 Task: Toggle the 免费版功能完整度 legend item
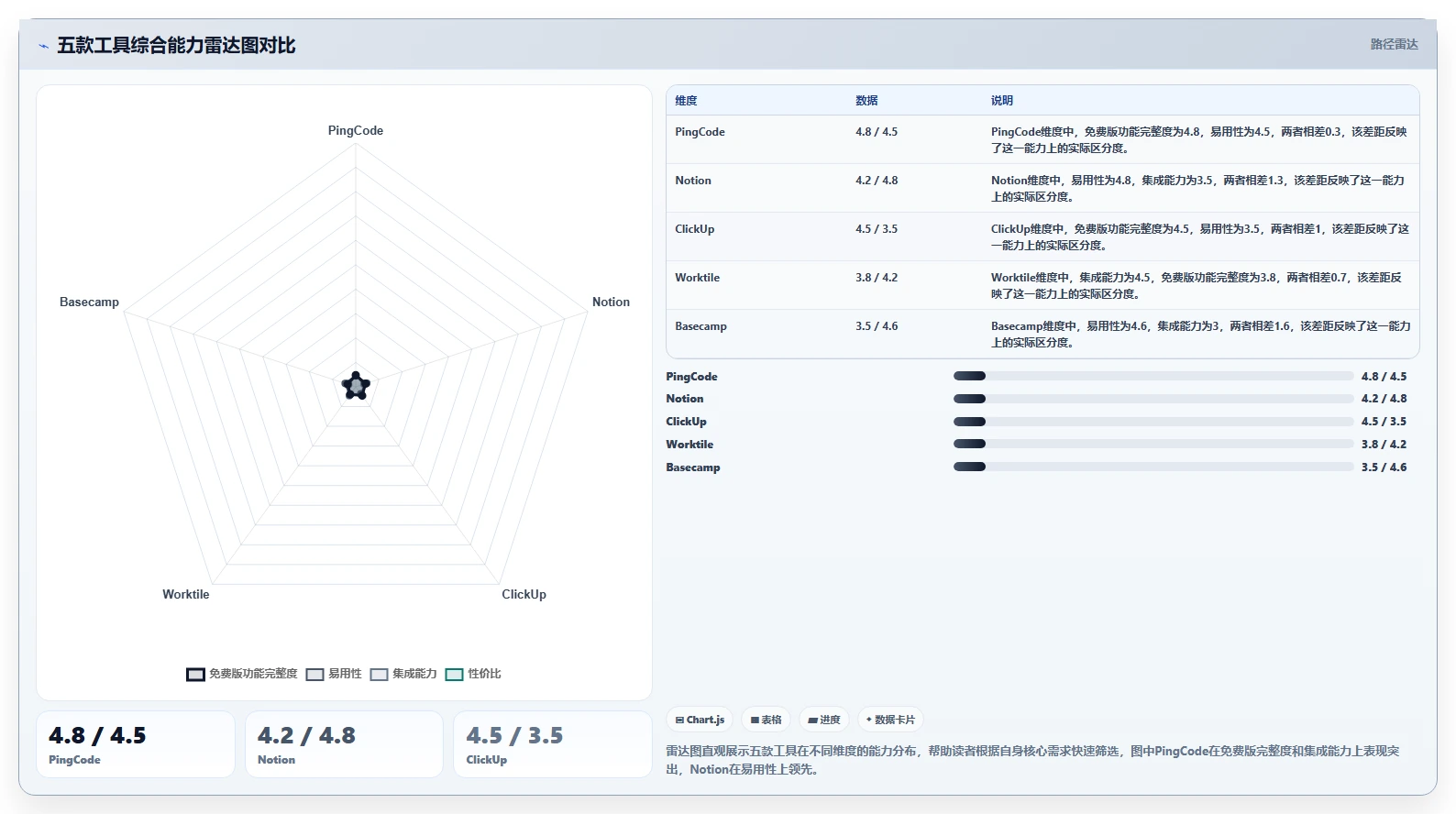pos(242,674)
